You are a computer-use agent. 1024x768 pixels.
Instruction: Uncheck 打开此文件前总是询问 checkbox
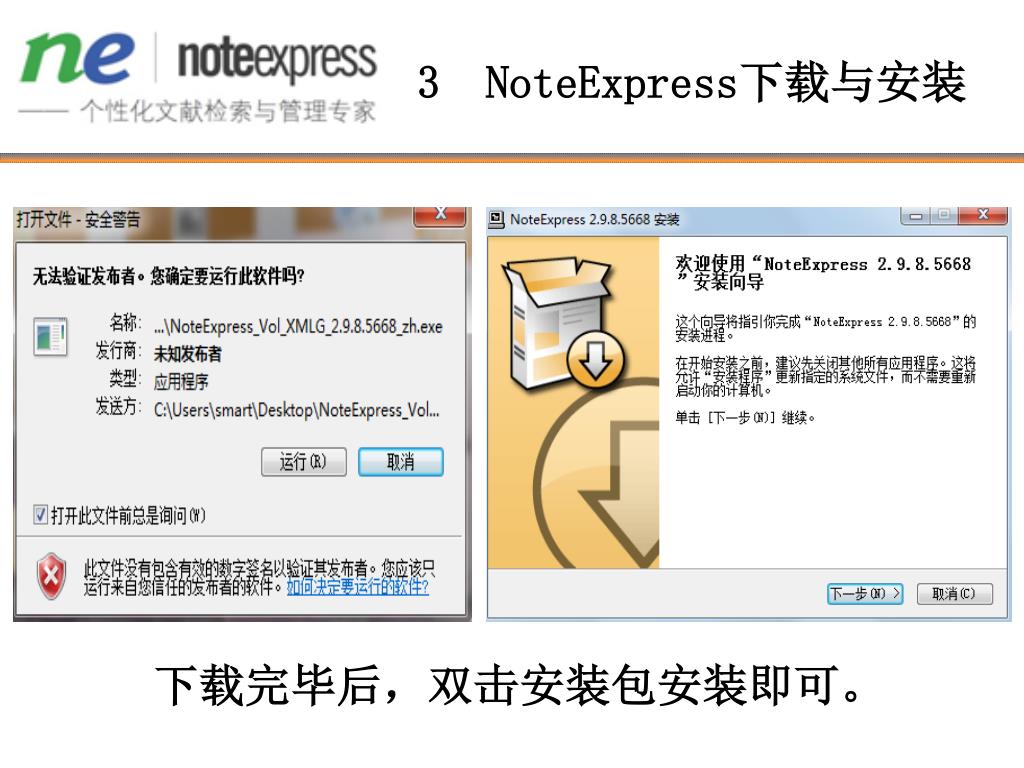pyautogui.click(x=40, y=515)
